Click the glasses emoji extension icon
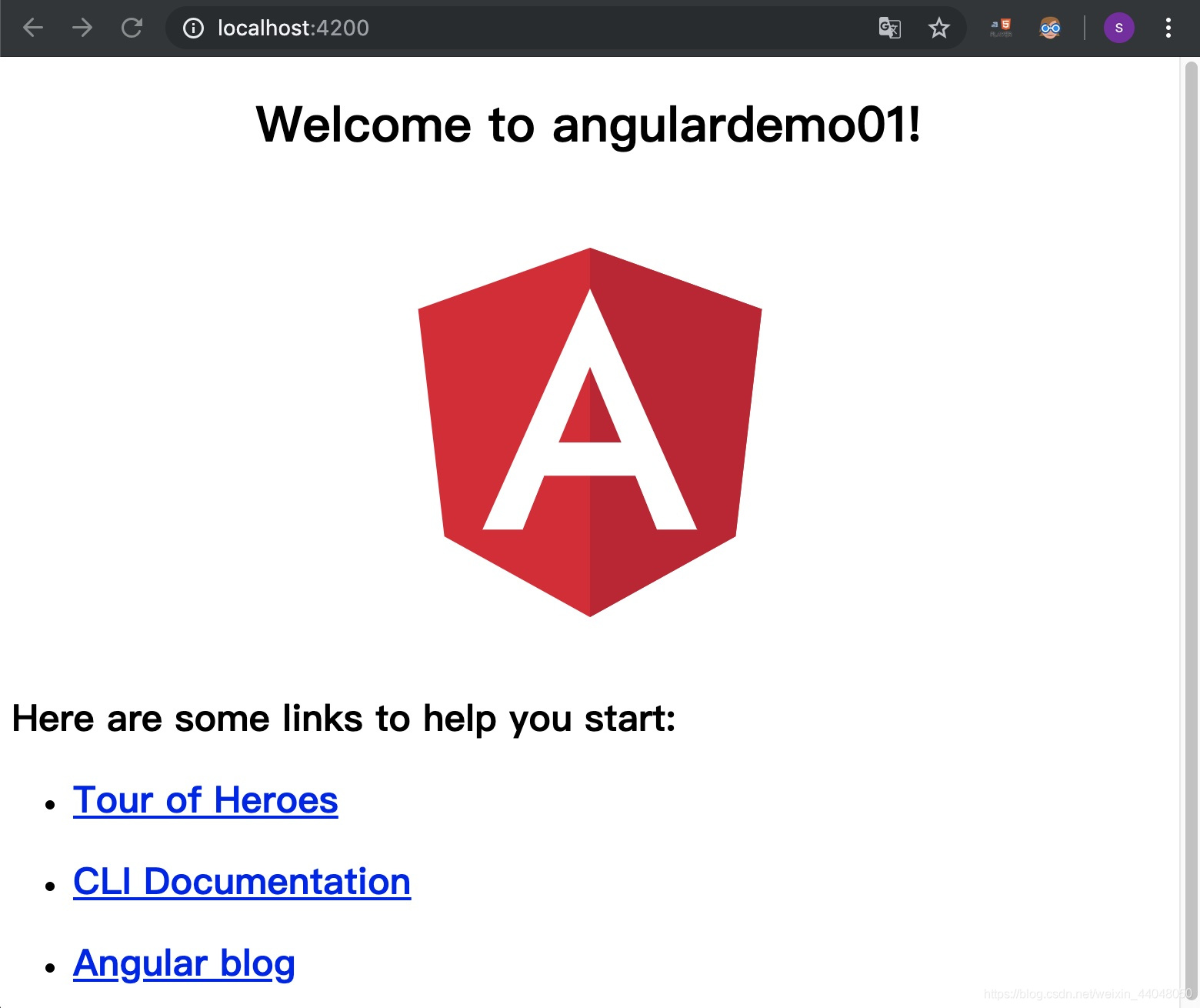Viewport: 1200px width, 1008px height. tap(1049, 28)
